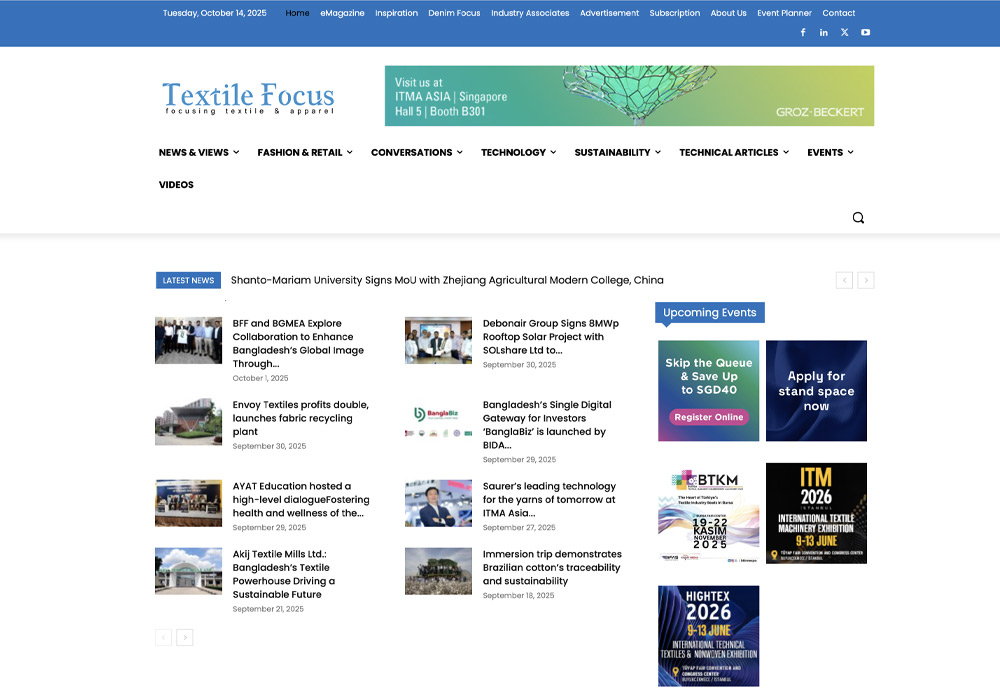Open the Technical Articles dropdown menu
This screenshot has height=698, width=1000.
coord(733,153)
